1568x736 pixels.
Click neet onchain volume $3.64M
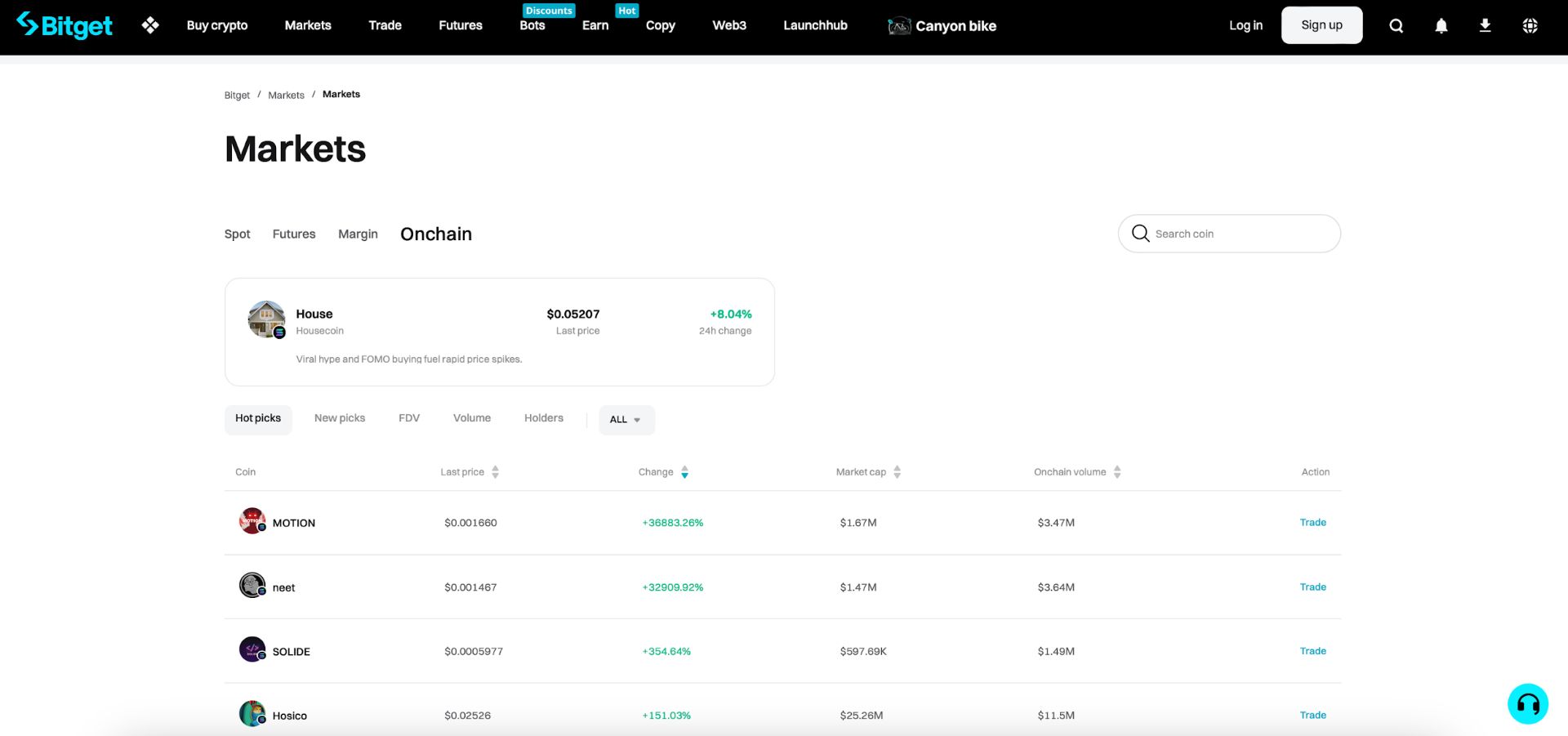point(1056,587)
